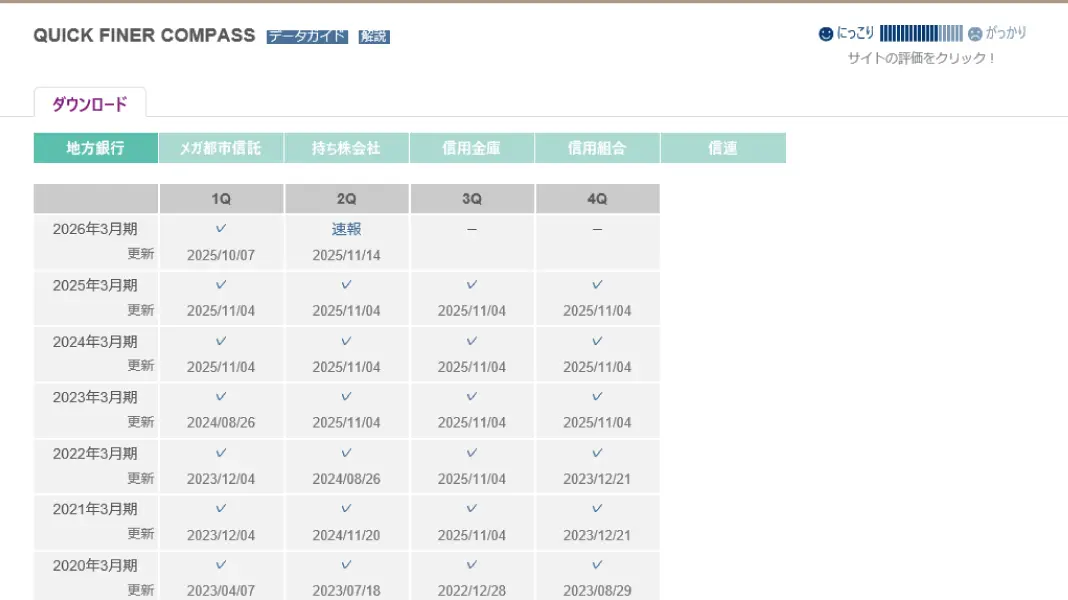Click the 2021年3月期 2Q checkmark
This screenshot has height=600, width=1068.
[x=346, y=509]
